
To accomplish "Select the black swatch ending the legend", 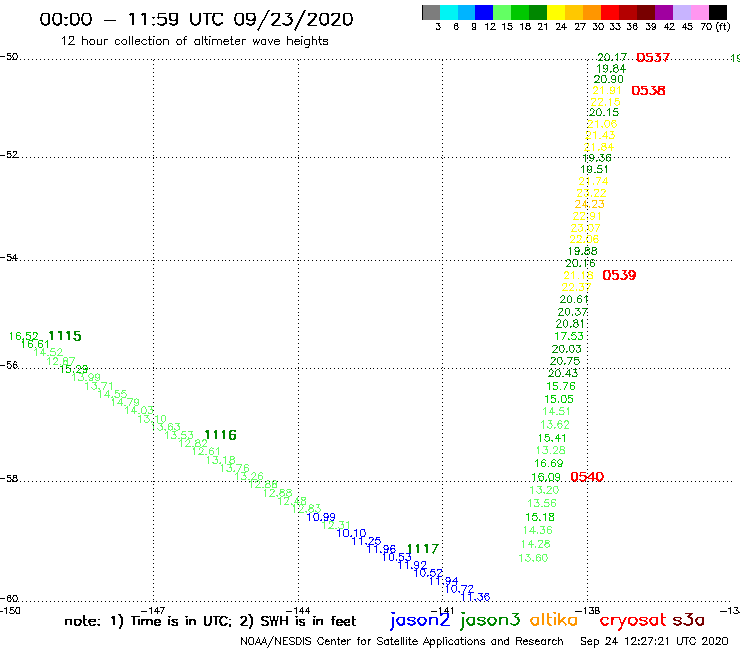I will [717, 13].
